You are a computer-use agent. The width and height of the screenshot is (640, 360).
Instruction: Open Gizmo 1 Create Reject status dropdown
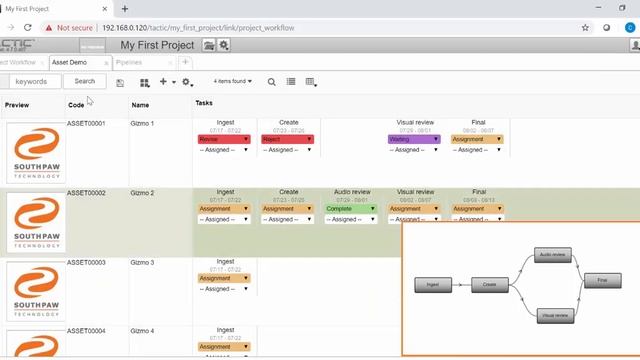coord(287,139)
